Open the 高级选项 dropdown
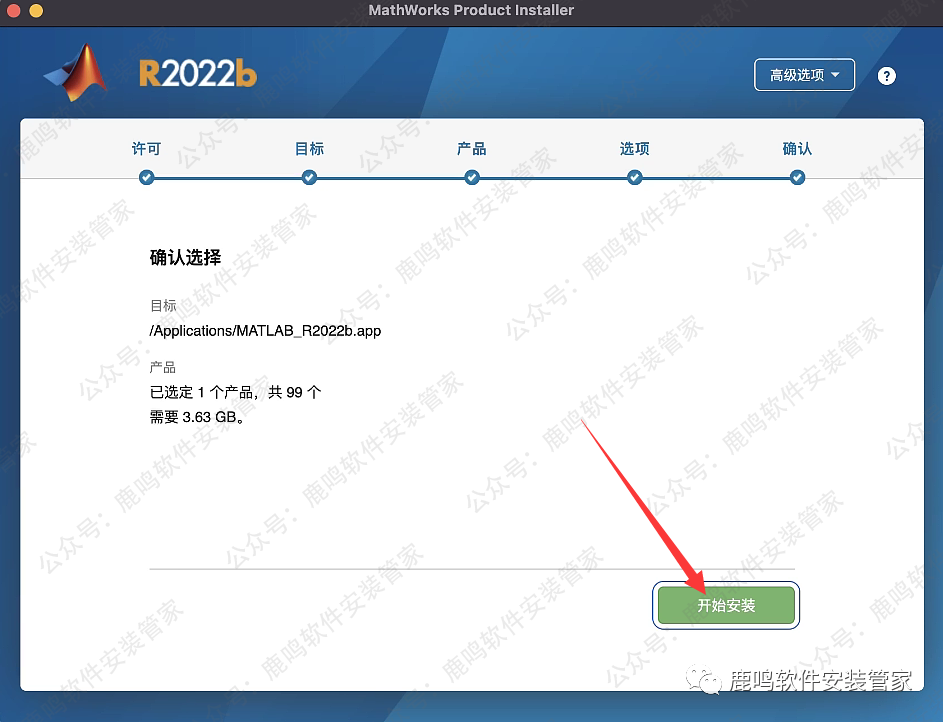This screenshot has width=943, height=722. click(x=804, y=75)
